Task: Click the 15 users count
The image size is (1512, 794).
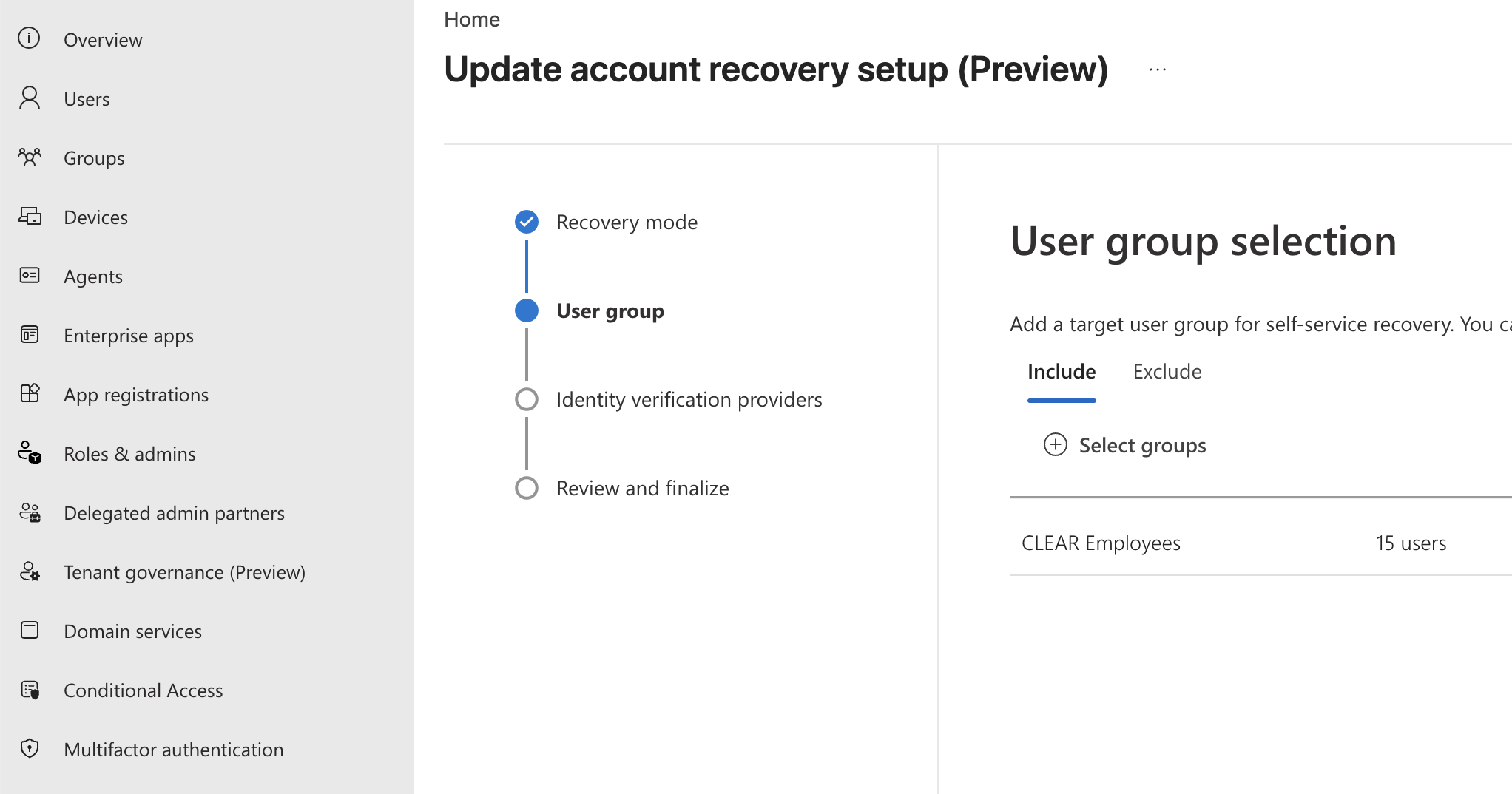Action: coord(1411,543)
